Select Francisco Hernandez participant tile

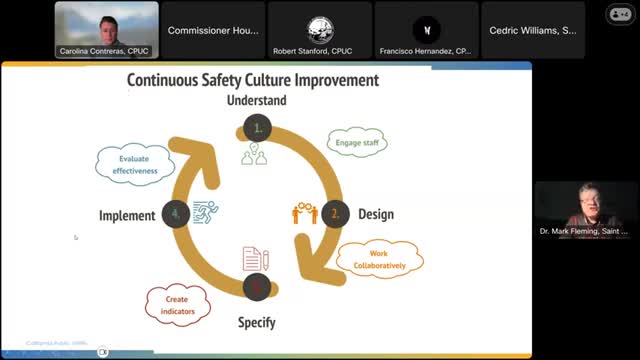(427, 30)
